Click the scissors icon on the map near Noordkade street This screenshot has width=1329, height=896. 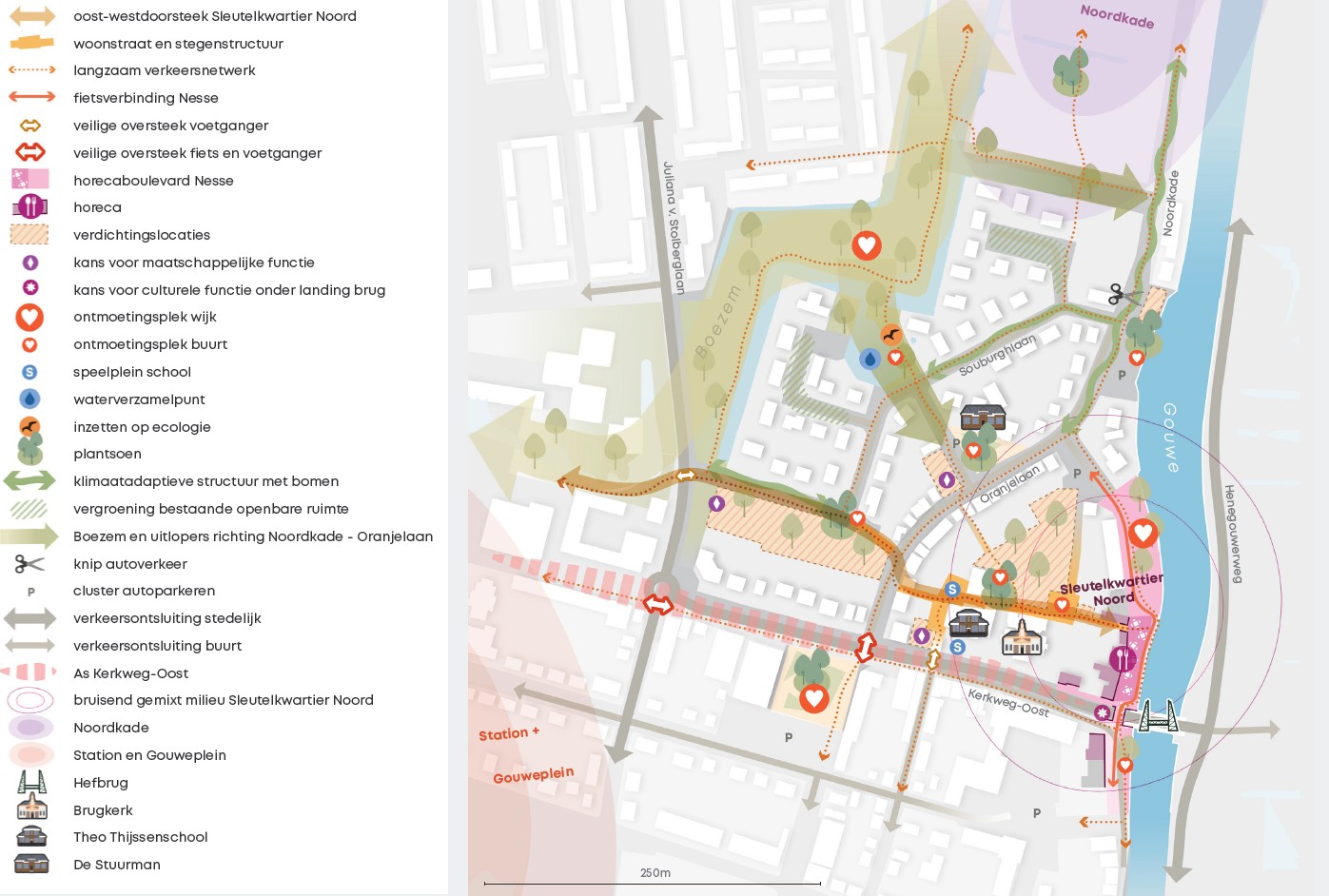(1125, 294)
